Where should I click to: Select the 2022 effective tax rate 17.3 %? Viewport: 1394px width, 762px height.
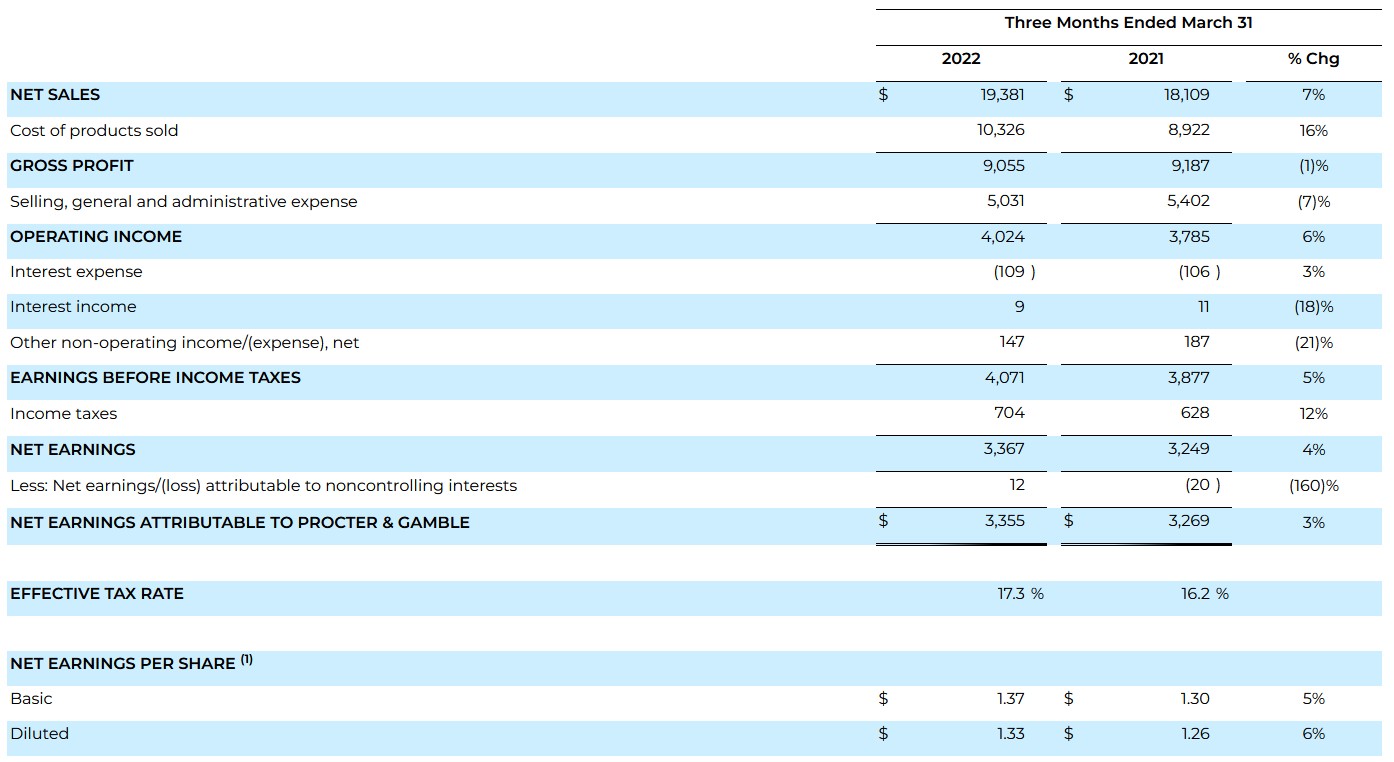(x=1021, y=594)
